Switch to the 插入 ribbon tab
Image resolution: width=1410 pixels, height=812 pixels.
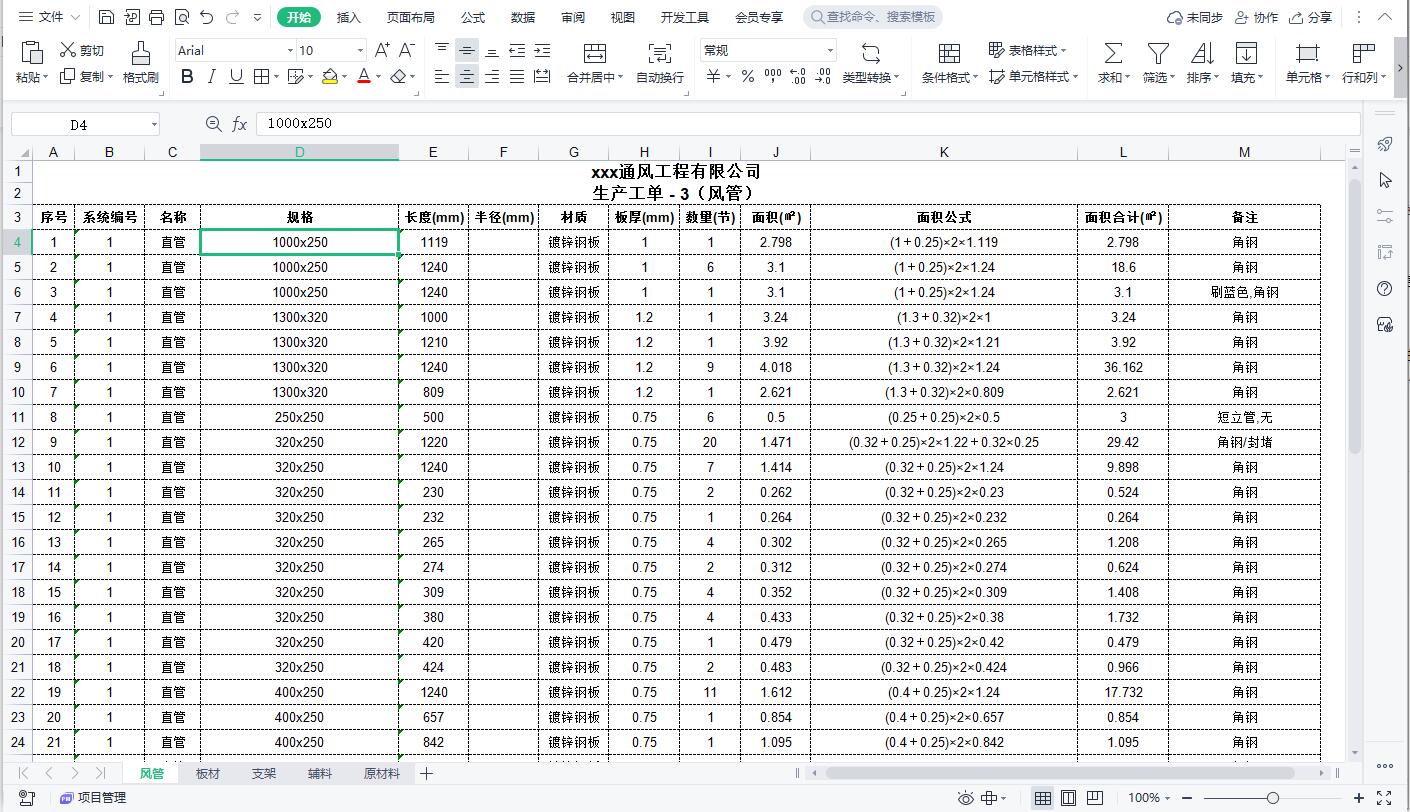(347, 16)
